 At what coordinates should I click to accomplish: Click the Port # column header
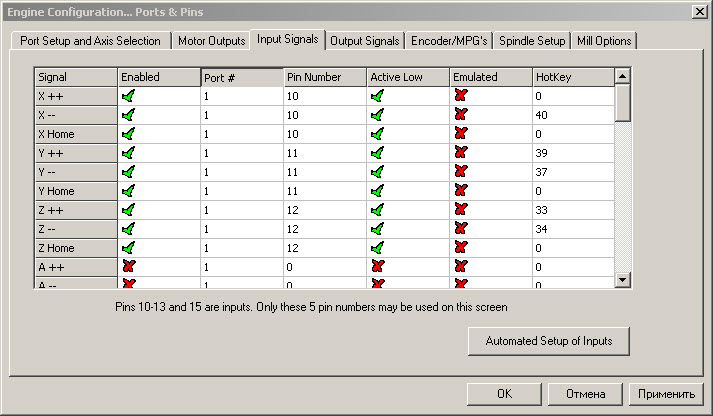point(242,78)
